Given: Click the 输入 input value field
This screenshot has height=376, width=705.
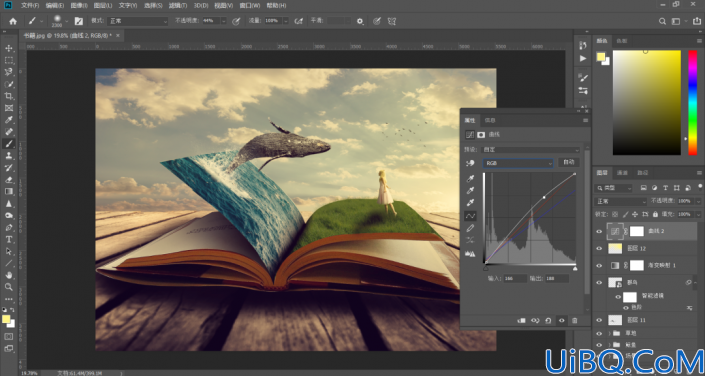Looking at the screenshot, I should (x=515, y=279).
